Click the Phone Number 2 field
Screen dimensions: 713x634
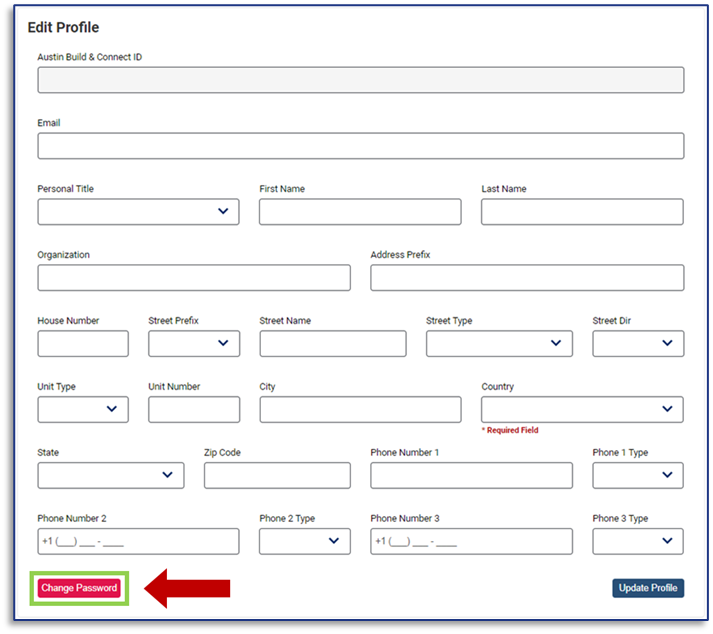pyautogui.click(x=138, y=542)
